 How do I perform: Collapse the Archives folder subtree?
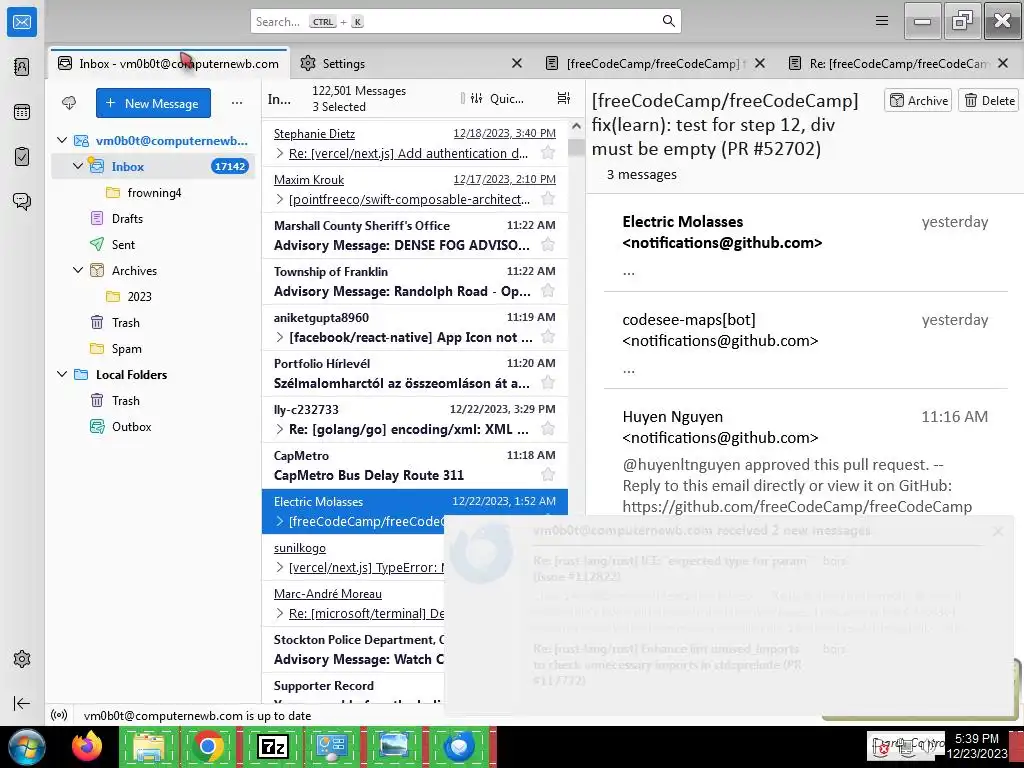click(78, 270)
